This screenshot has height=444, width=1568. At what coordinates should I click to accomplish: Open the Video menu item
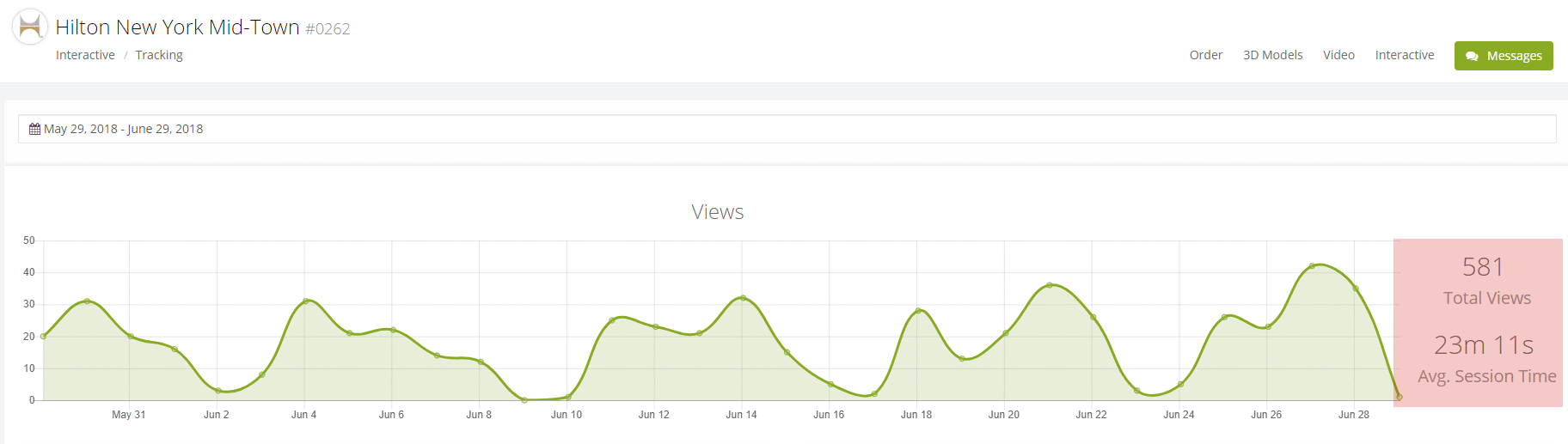[x=1338, y=55]
